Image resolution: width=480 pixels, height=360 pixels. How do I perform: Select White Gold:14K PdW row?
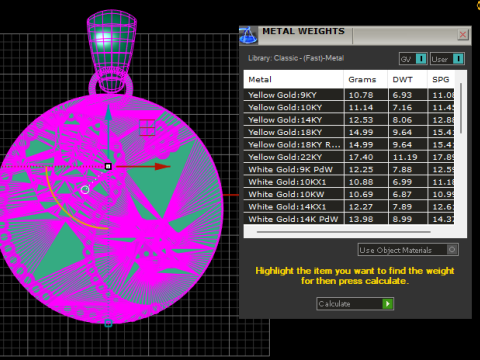(349, 219)
